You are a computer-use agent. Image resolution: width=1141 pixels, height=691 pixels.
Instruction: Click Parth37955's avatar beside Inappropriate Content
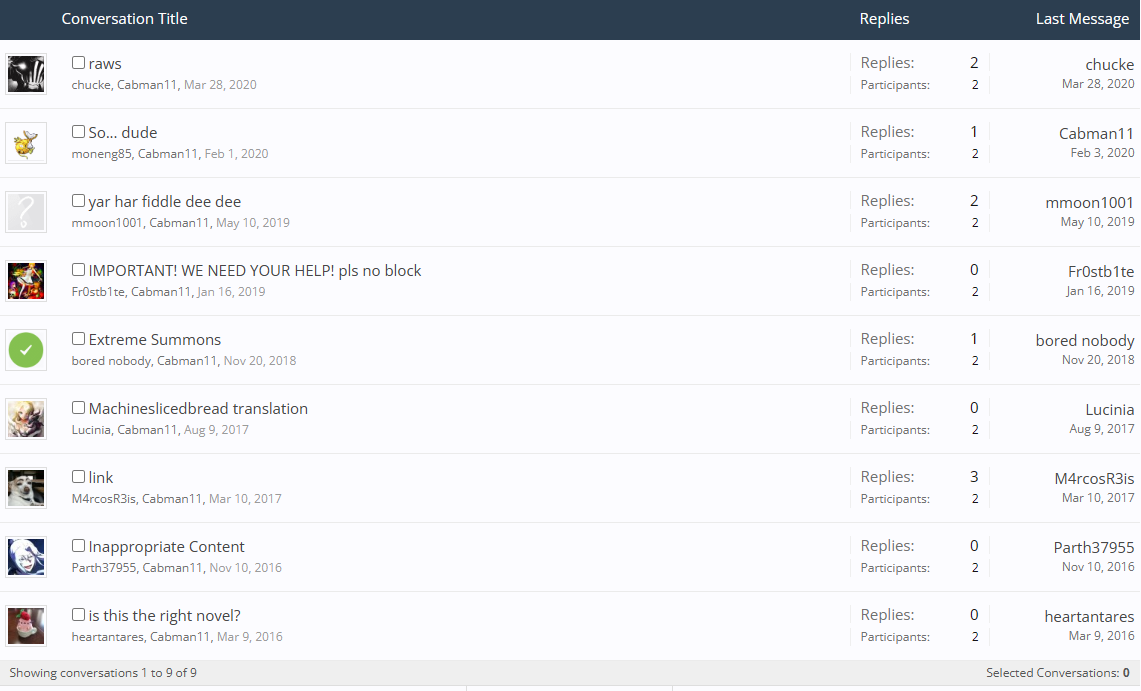[26, 557]
